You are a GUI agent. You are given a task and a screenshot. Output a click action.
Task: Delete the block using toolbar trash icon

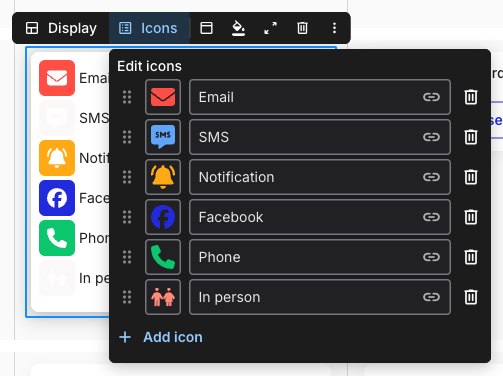[302, 28]
